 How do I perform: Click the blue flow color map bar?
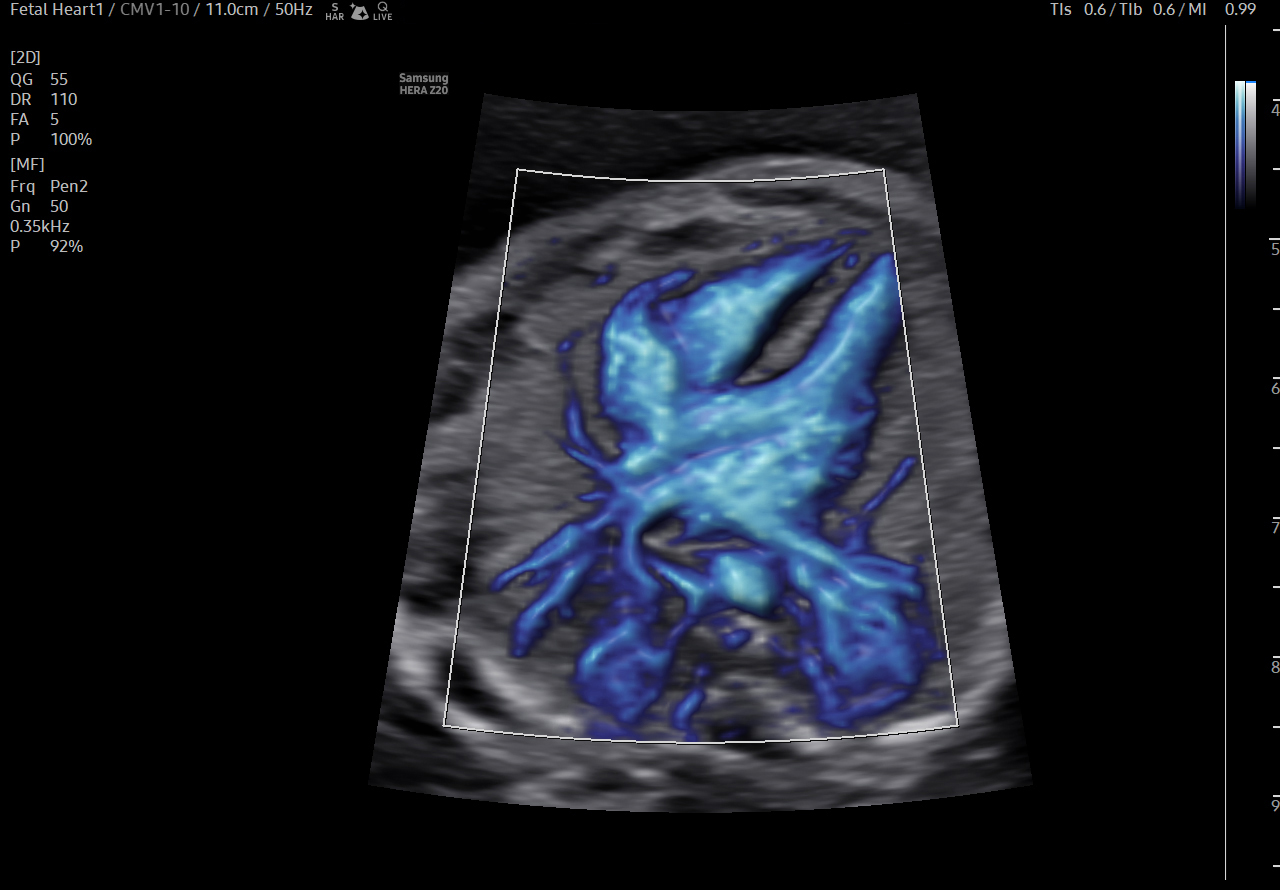pos(1240,144)
